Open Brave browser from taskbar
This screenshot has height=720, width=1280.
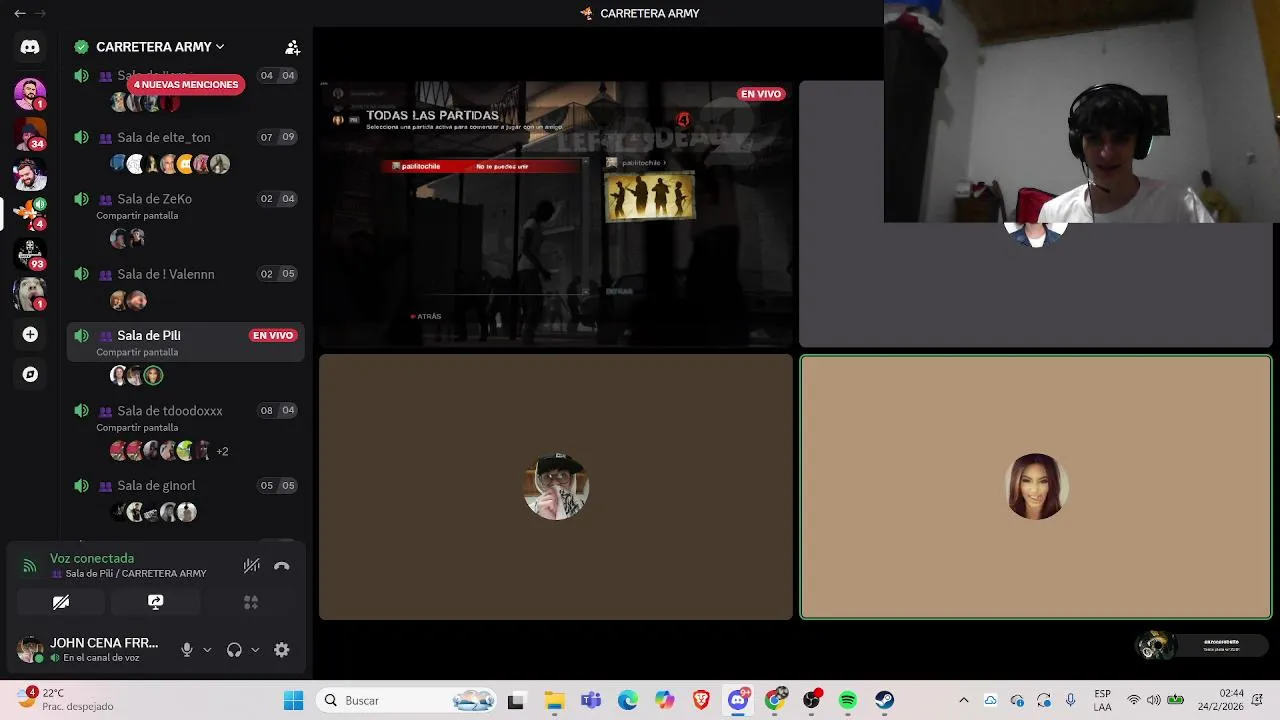701,700
